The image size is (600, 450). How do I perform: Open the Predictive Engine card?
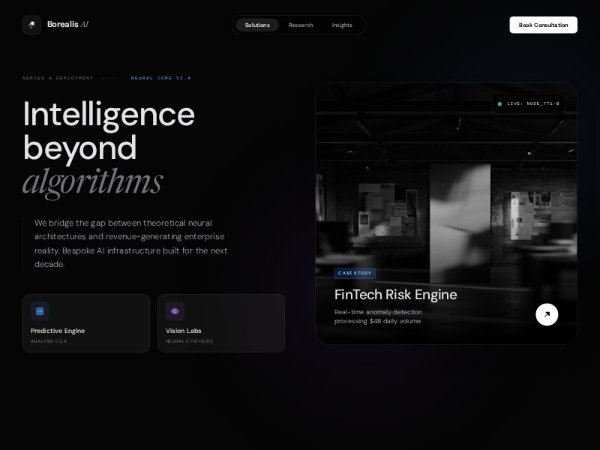coord(86,323)
